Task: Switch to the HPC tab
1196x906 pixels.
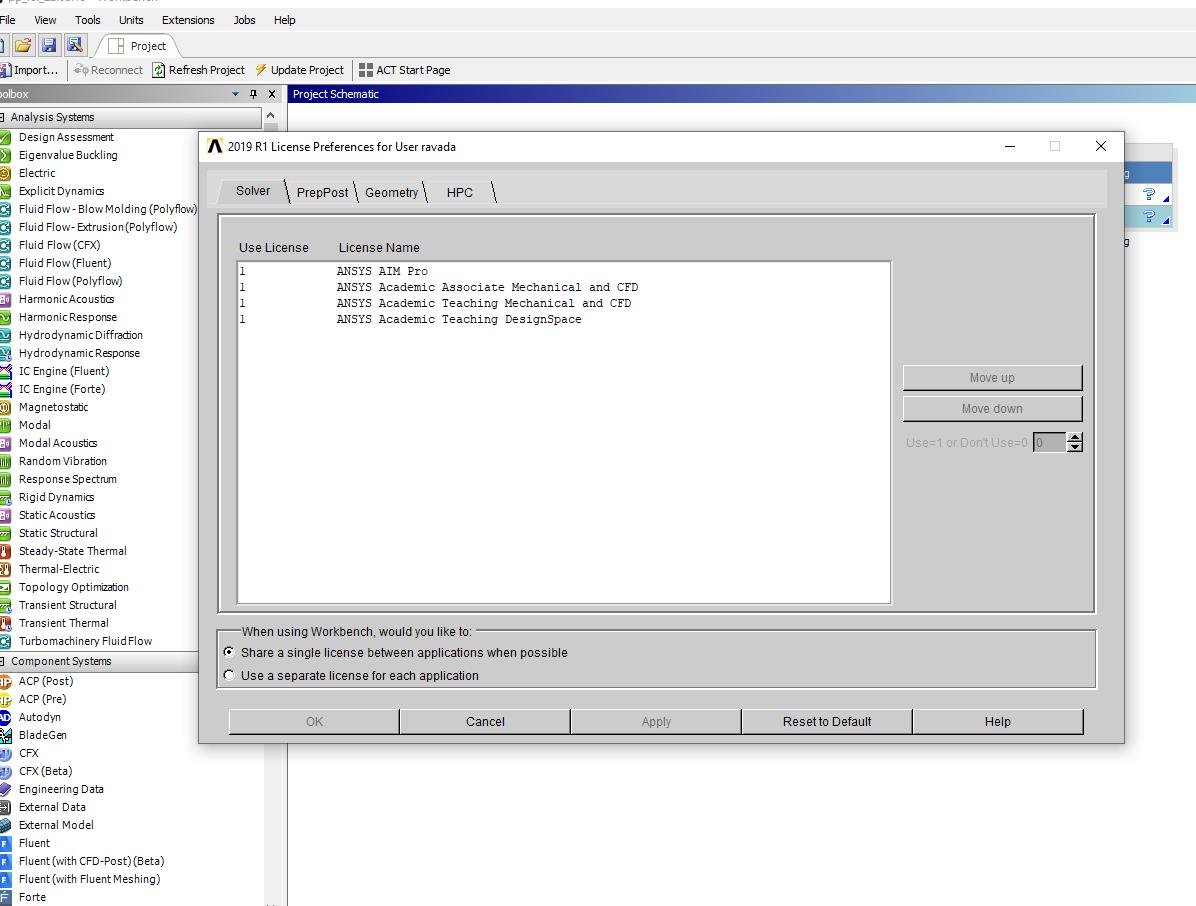Action: point(460,193)
